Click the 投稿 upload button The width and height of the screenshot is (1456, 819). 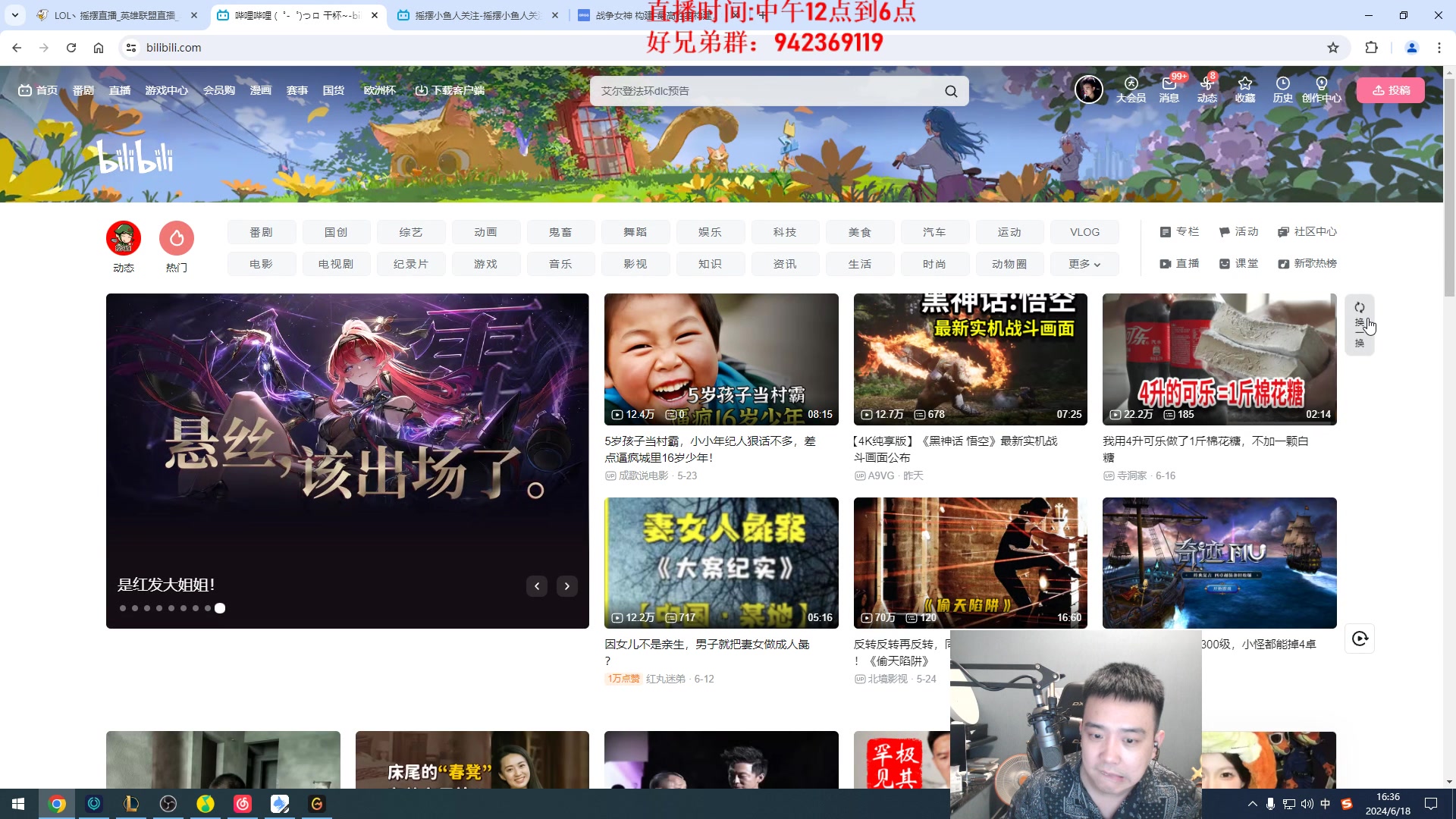pyautogui.click(x=1391, y=90)
